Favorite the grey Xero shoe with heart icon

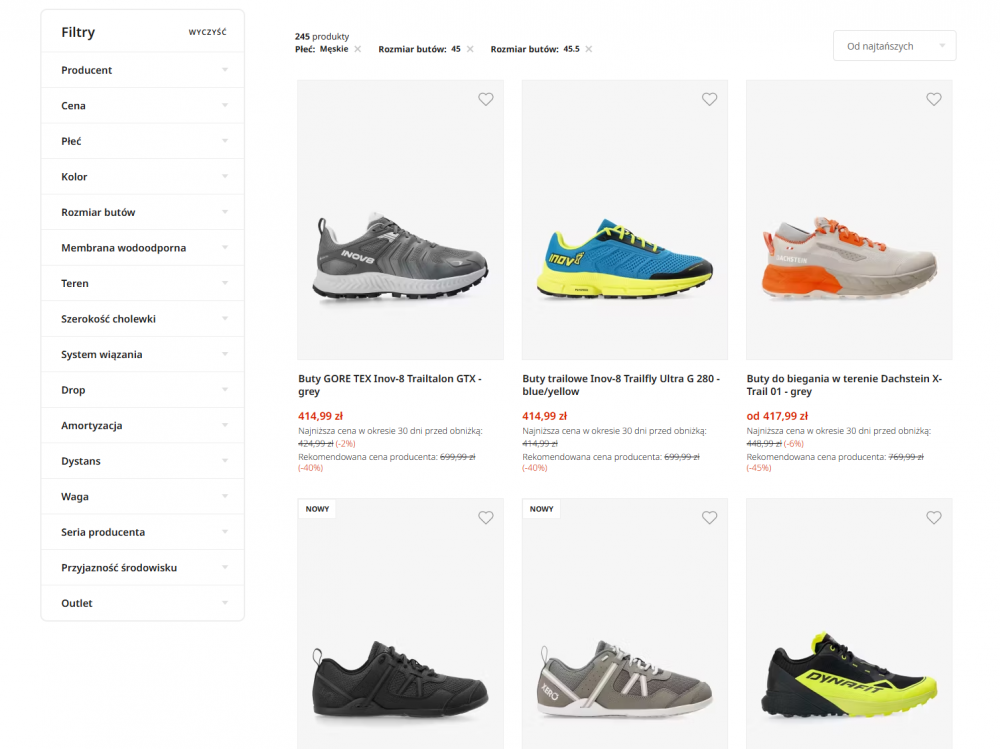(x=709, y=517)
